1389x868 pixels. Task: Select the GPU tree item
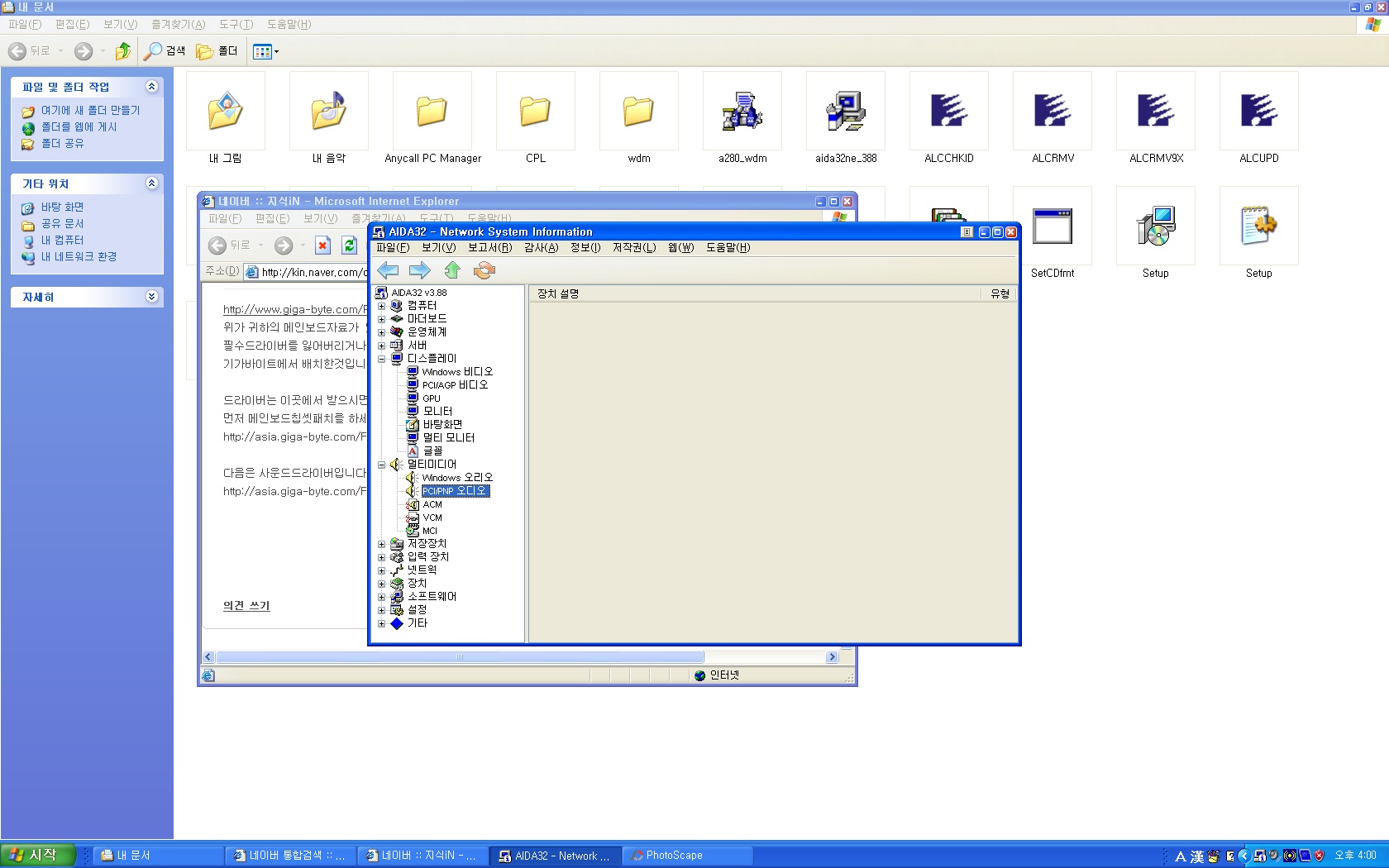432,398
